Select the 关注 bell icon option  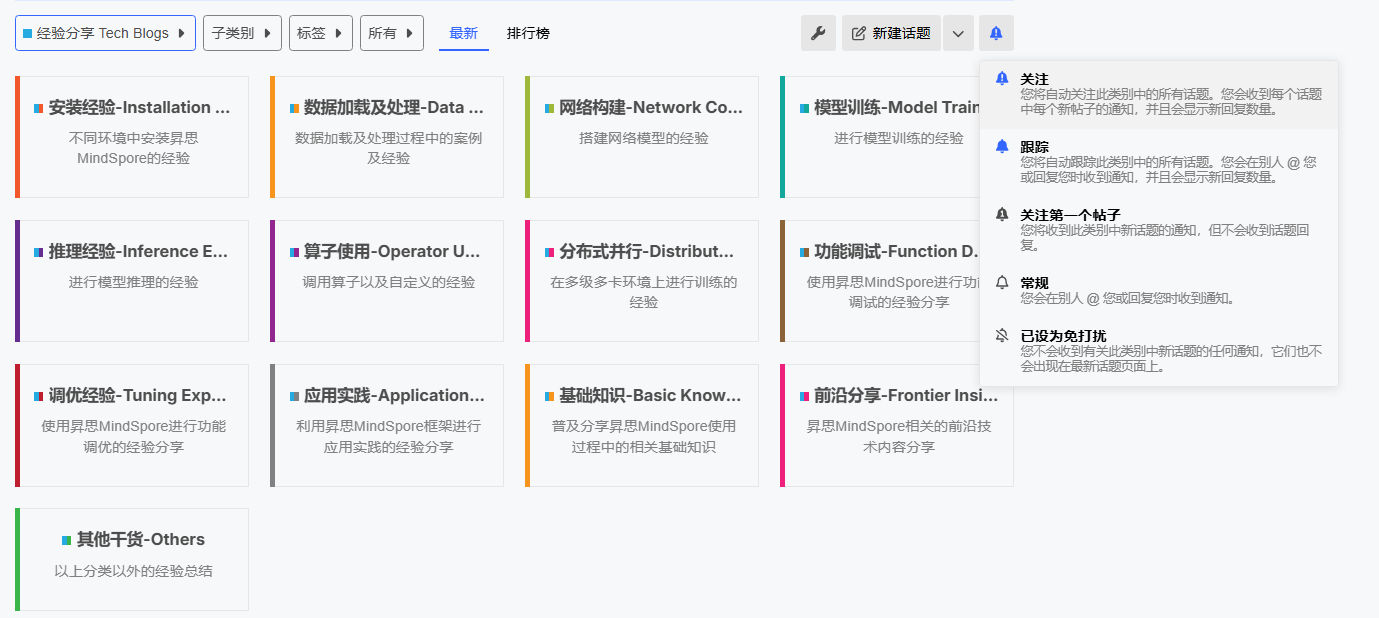[x=1002, y=79]
